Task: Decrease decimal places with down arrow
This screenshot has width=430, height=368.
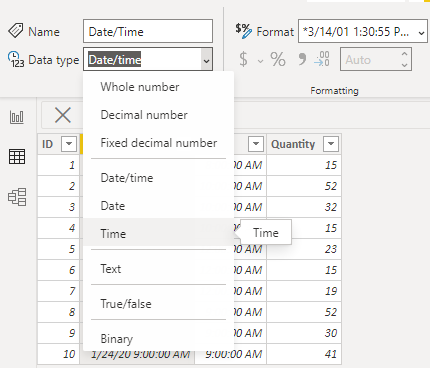Action: pyautogui.click(x=404, y=65)
